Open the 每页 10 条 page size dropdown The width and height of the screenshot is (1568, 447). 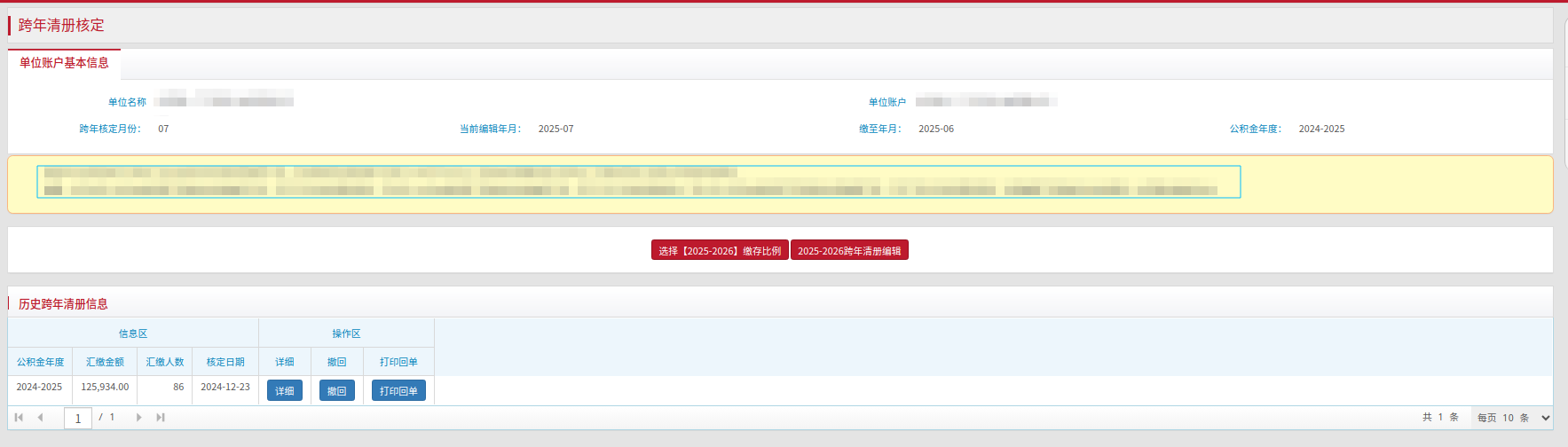point(1512,418)
